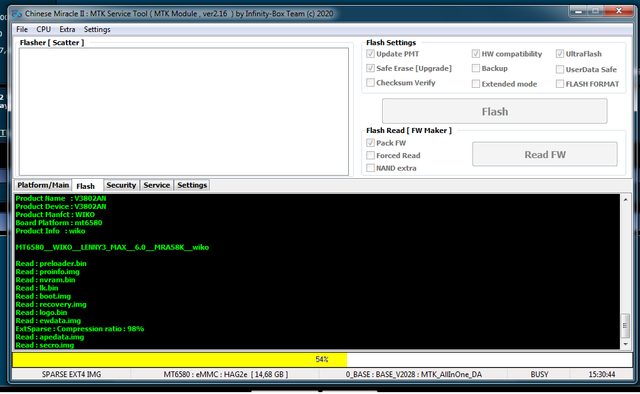Click the log scrollbar up arrow
Viewport: 640px width, 394px height.
coord(625,200)
